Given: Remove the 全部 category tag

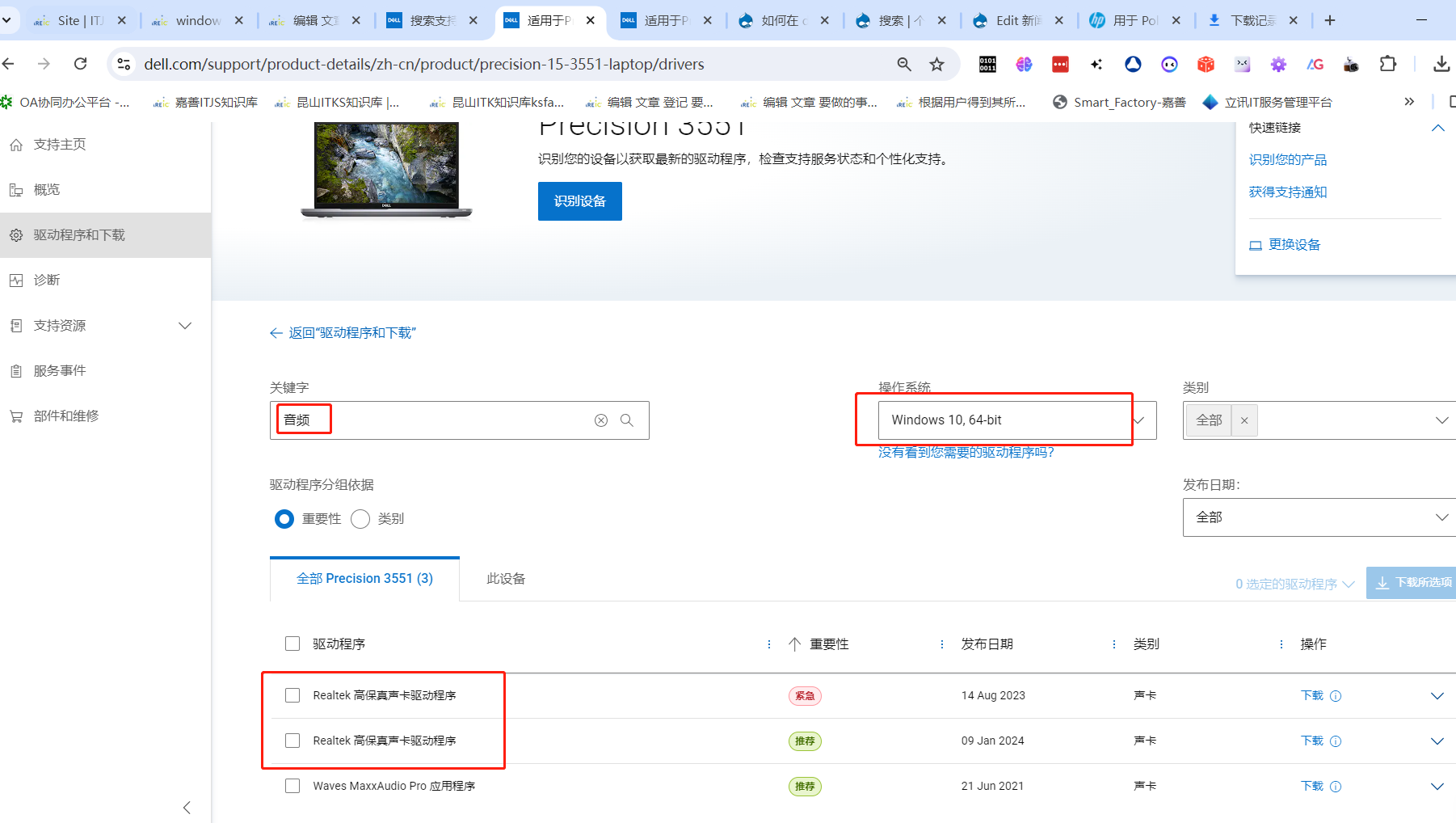Looking at the screenshot, I should (x=1244, y=420).
